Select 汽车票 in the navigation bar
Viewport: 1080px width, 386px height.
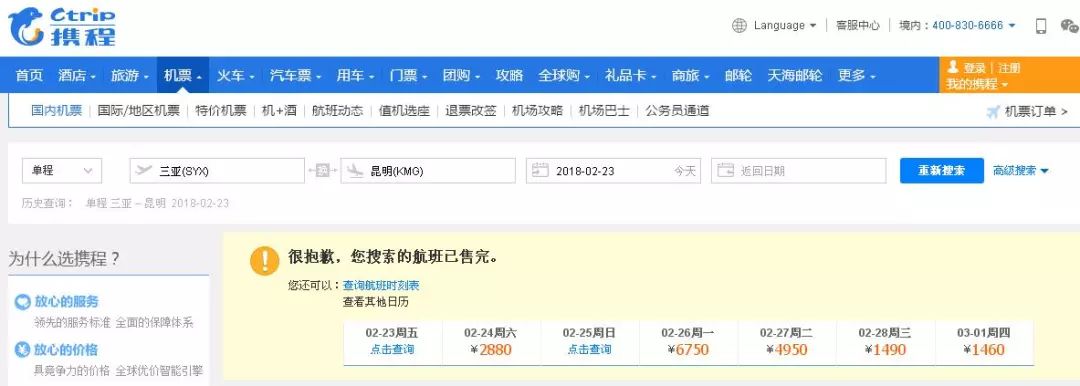[x=295, y=75]
